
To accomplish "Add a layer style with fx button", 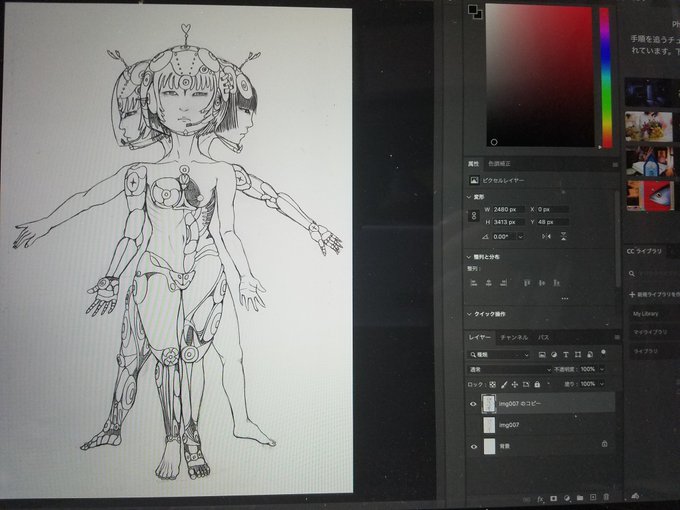I will 540,499.
